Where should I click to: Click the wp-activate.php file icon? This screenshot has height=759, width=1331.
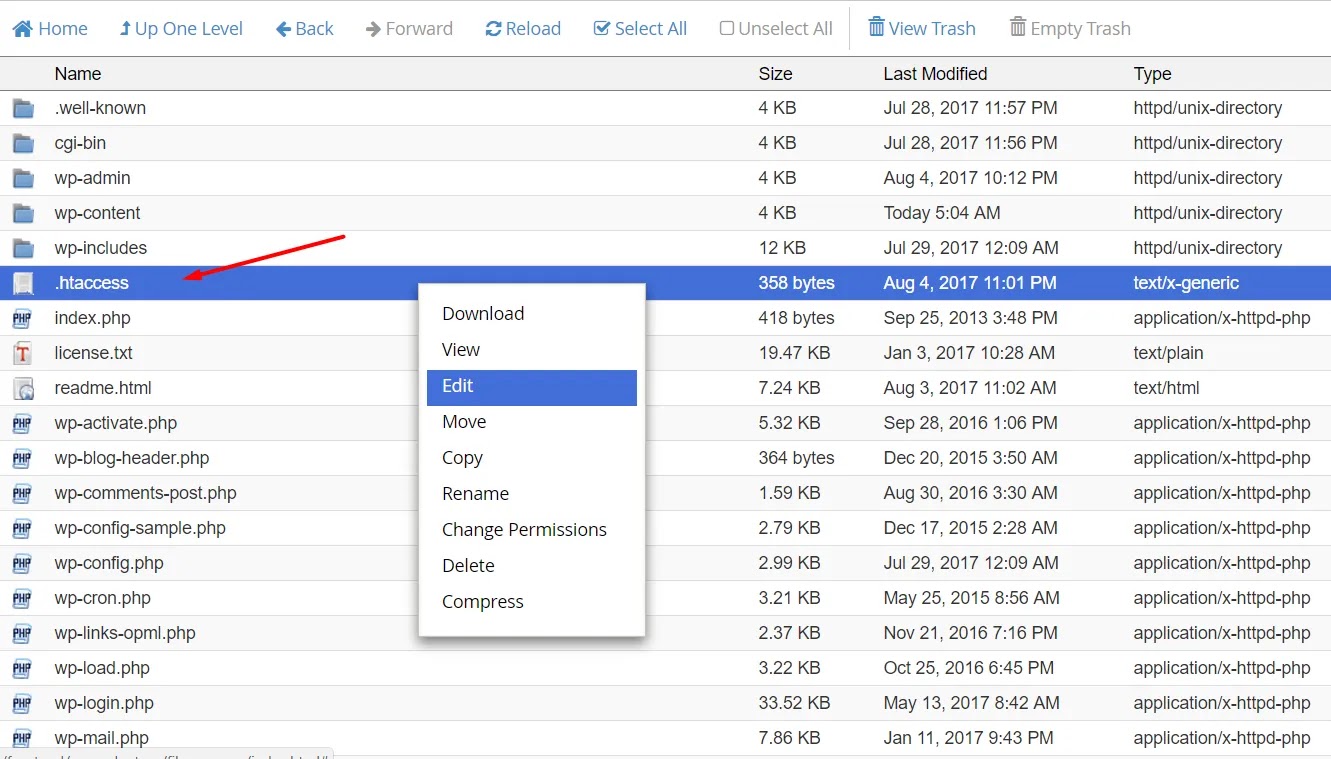click(x=23, y=423)
